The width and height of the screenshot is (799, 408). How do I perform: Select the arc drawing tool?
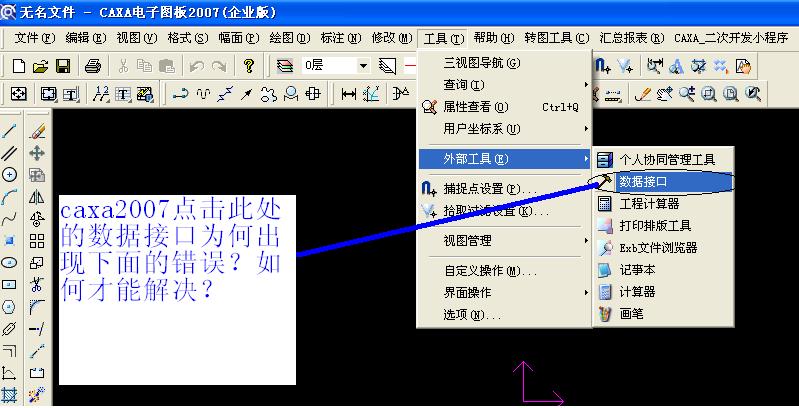click(9, 197)
